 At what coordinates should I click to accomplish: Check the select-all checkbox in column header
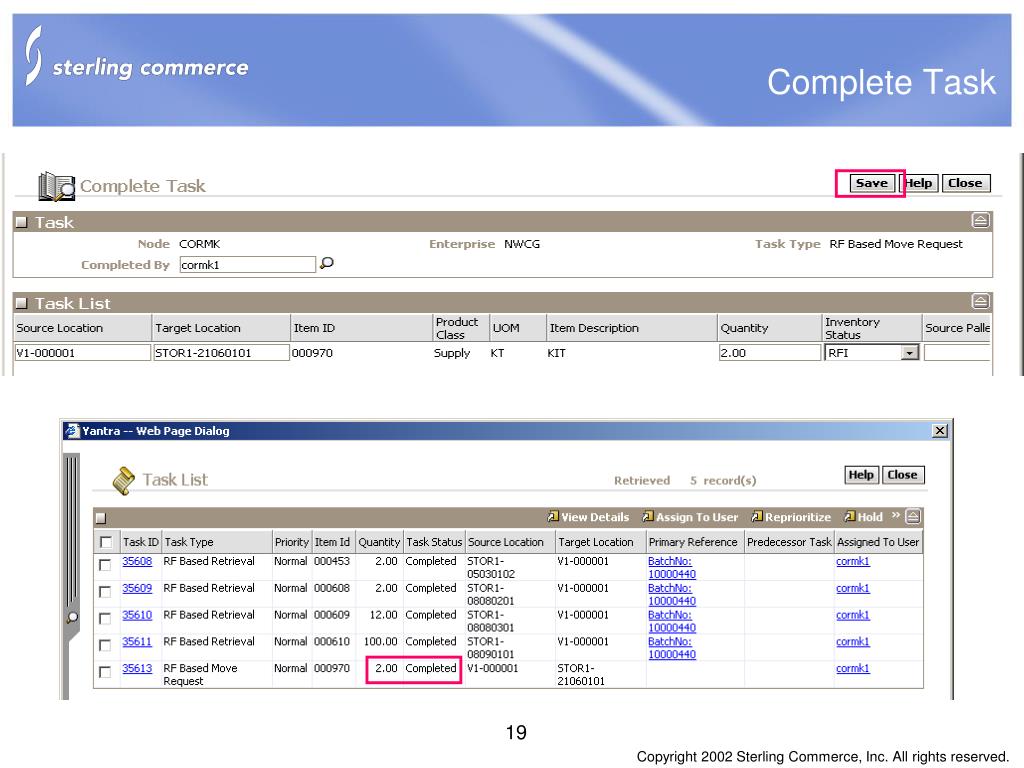pos(106,542)
